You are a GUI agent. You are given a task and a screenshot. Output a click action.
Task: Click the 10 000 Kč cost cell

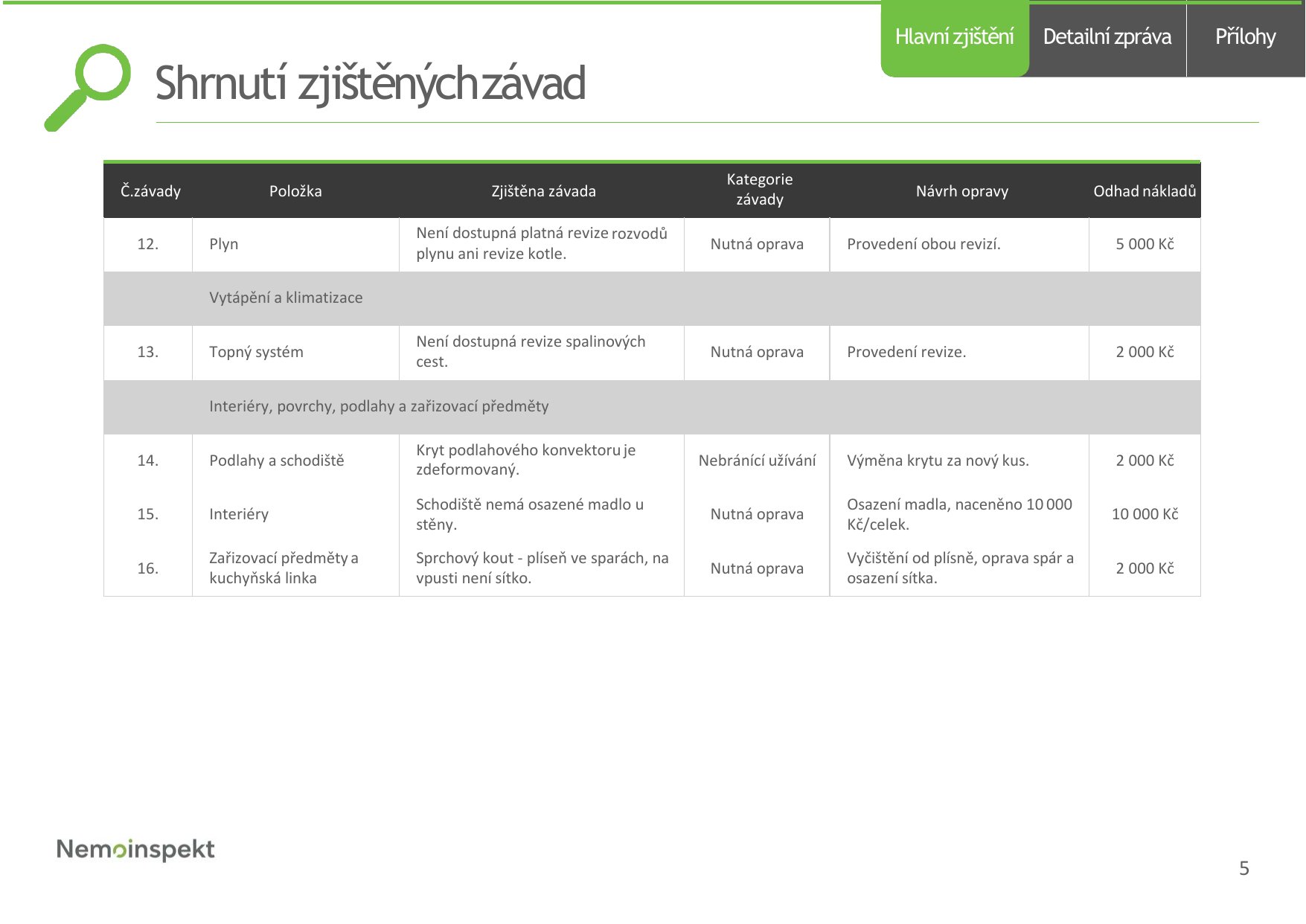click(1145, 514)
